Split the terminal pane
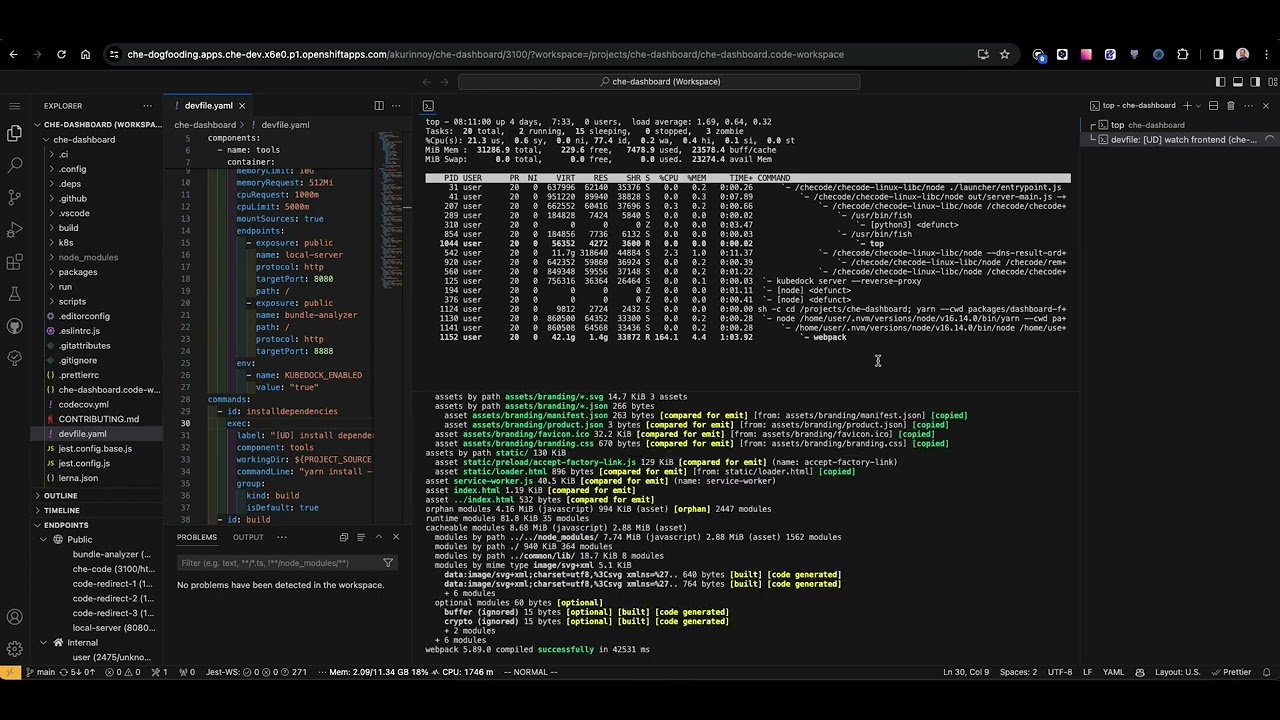Viewport: 1280px width, 720px height. [x=1213, y=105]
